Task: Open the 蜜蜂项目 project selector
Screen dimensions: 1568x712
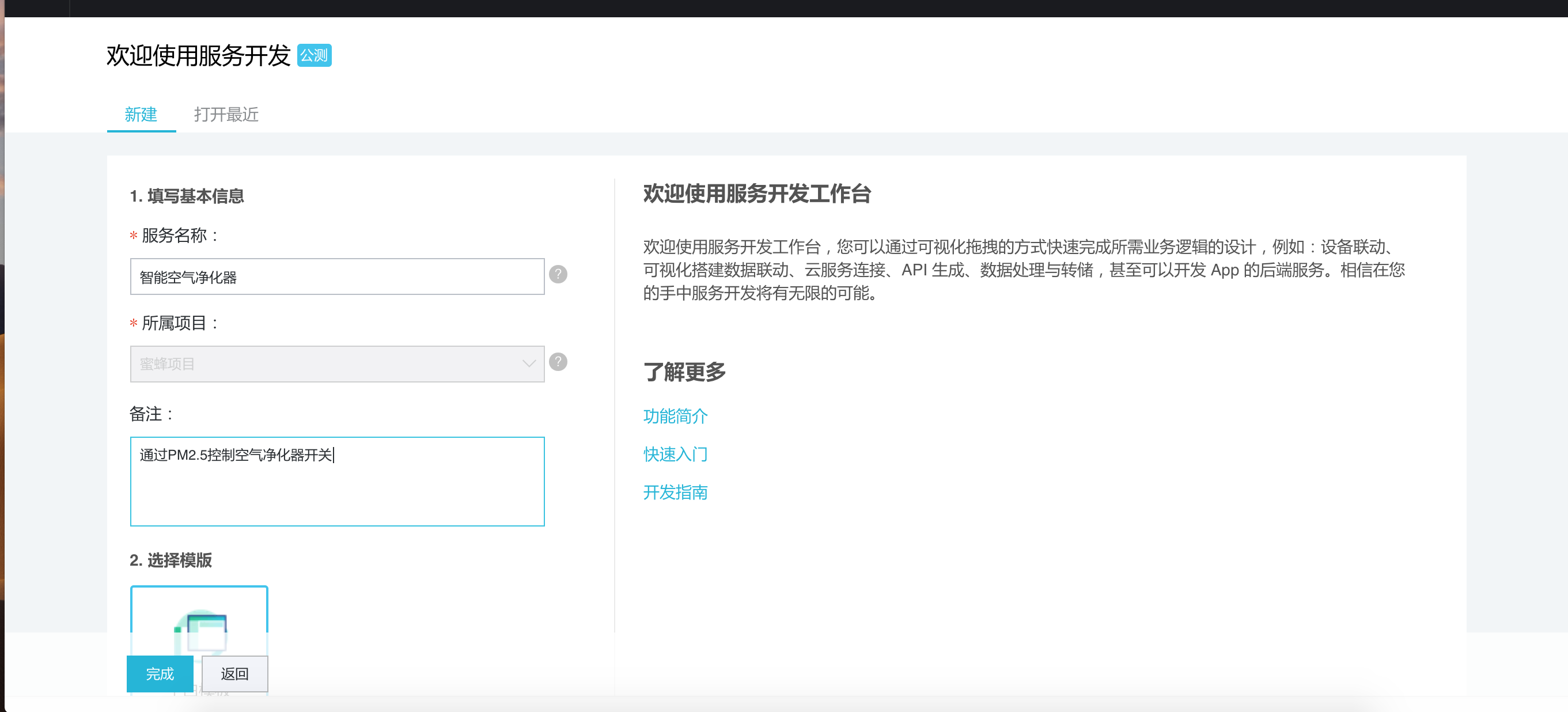Action: point(329,364)
